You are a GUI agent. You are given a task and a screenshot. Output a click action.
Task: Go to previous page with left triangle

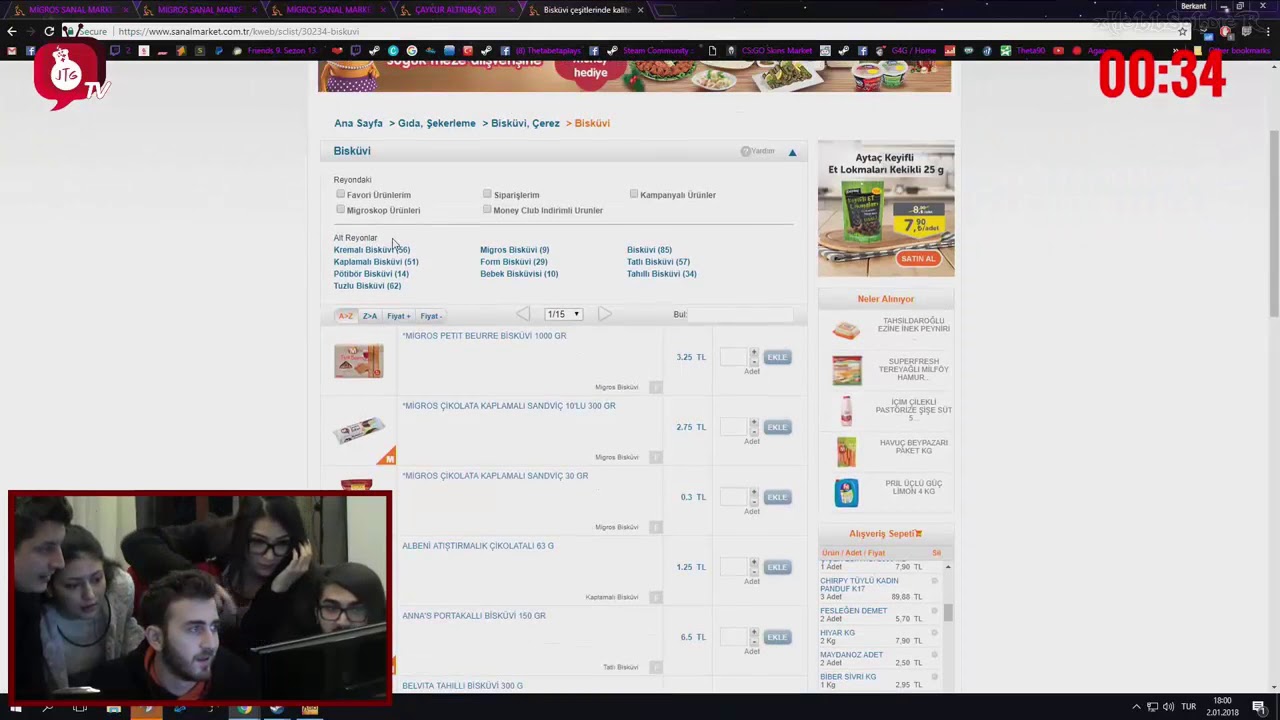pyautogui.click(x=523, y=314)
